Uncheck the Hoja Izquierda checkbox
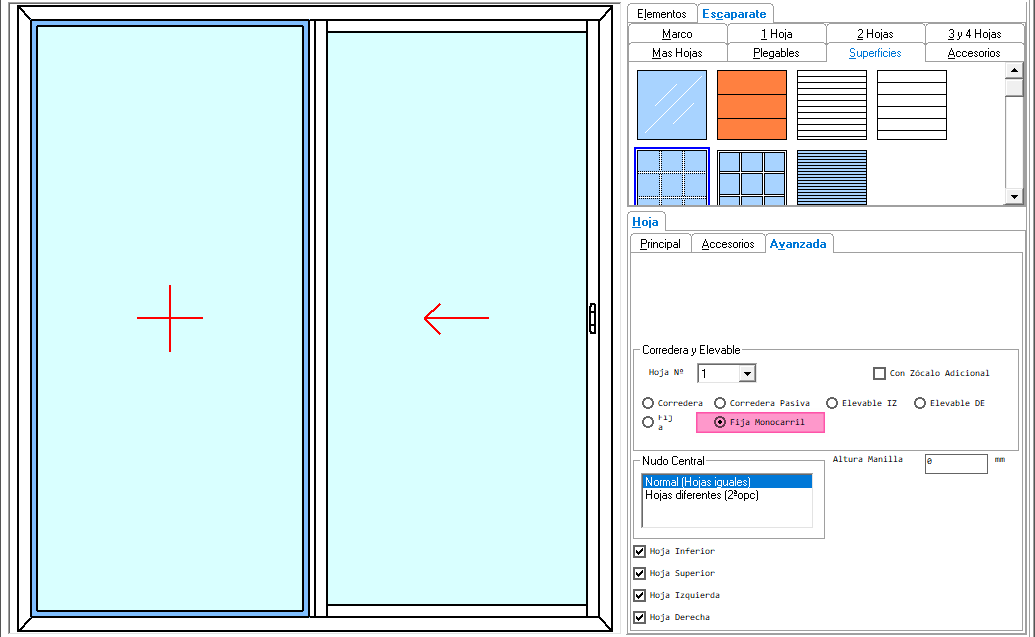Image resolution: width=1035 pixels, height=637 pixels. tap(640, 595)
